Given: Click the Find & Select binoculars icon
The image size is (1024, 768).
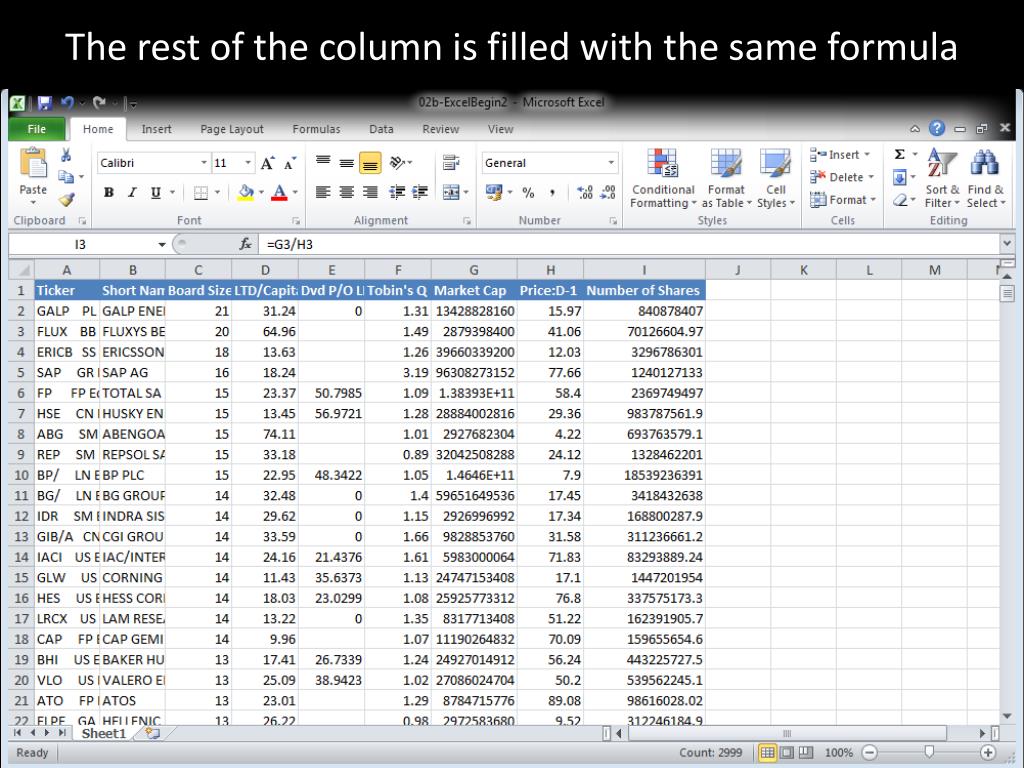Looking at the screenshot, I should pyautogui.click(x=985, y=162).
